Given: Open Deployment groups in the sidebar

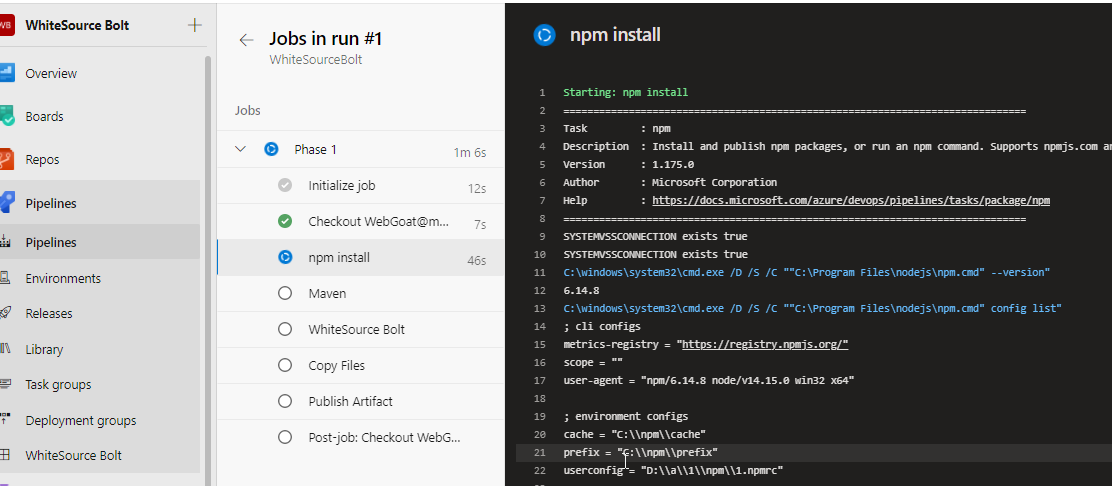Looking at the screenshot, I should (x=81, y=420).
